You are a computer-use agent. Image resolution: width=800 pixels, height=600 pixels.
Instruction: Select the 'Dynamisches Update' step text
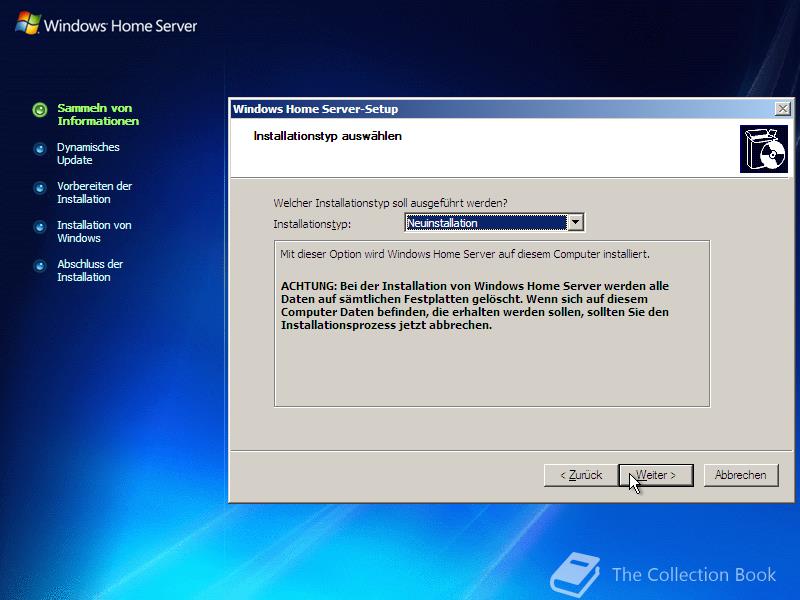point(88,154)
